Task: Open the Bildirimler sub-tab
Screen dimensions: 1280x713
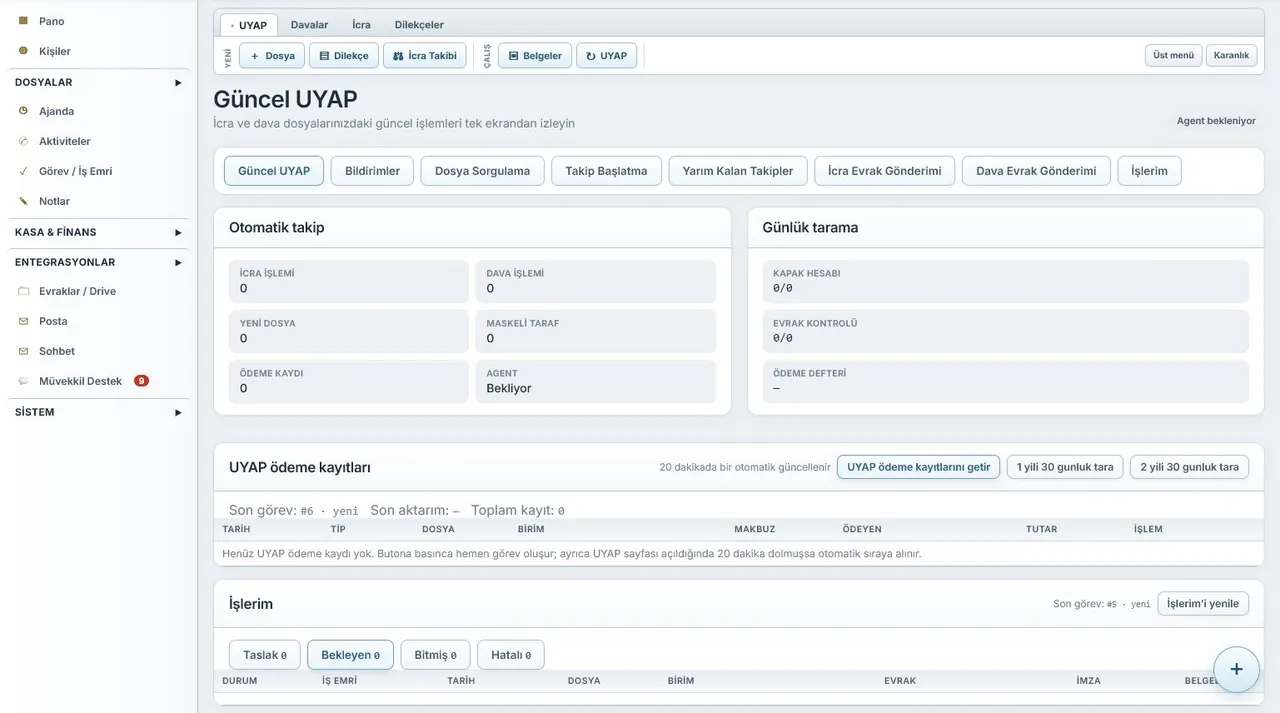Action: coord(372,171)
